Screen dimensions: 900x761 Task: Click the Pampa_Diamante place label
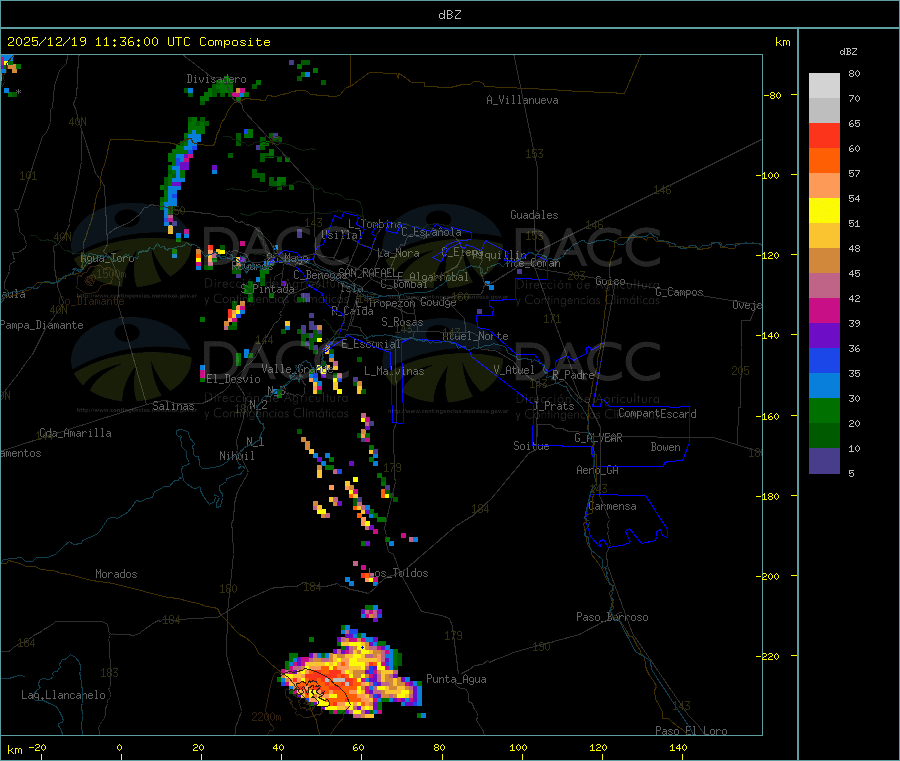tap(41, 325)
